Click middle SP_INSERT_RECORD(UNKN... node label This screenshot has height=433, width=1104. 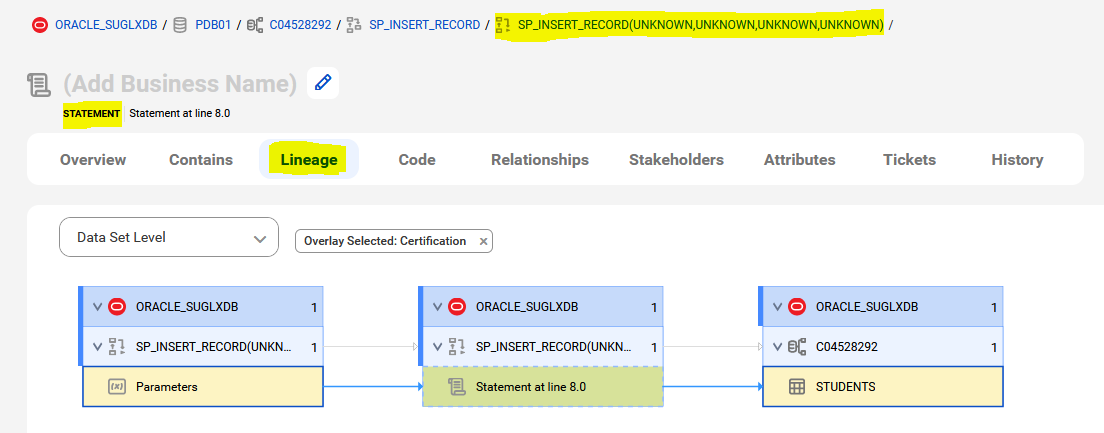[x=553, y=347]
